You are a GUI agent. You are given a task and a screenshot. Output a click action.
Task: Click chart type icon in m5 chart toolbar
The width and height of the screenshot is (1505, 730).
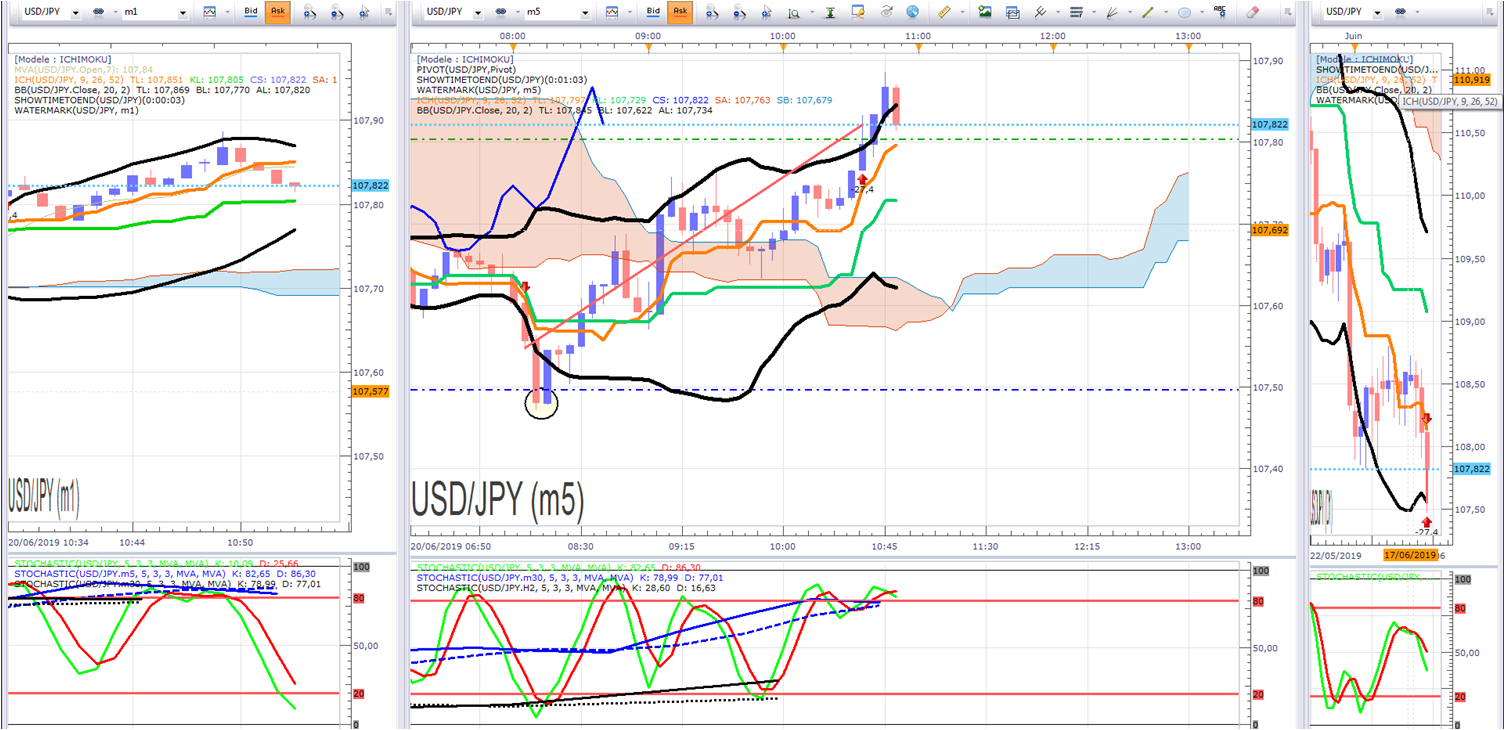(x=611, y=12)
